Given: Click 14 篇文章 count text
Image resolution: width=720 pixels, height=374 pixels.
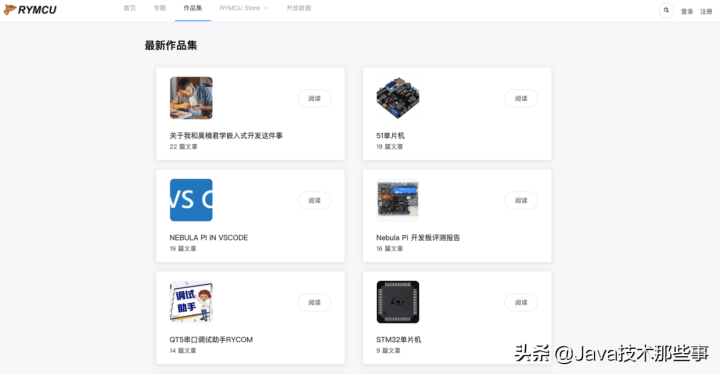Looking at the screenshot, I should coord(183,351).
